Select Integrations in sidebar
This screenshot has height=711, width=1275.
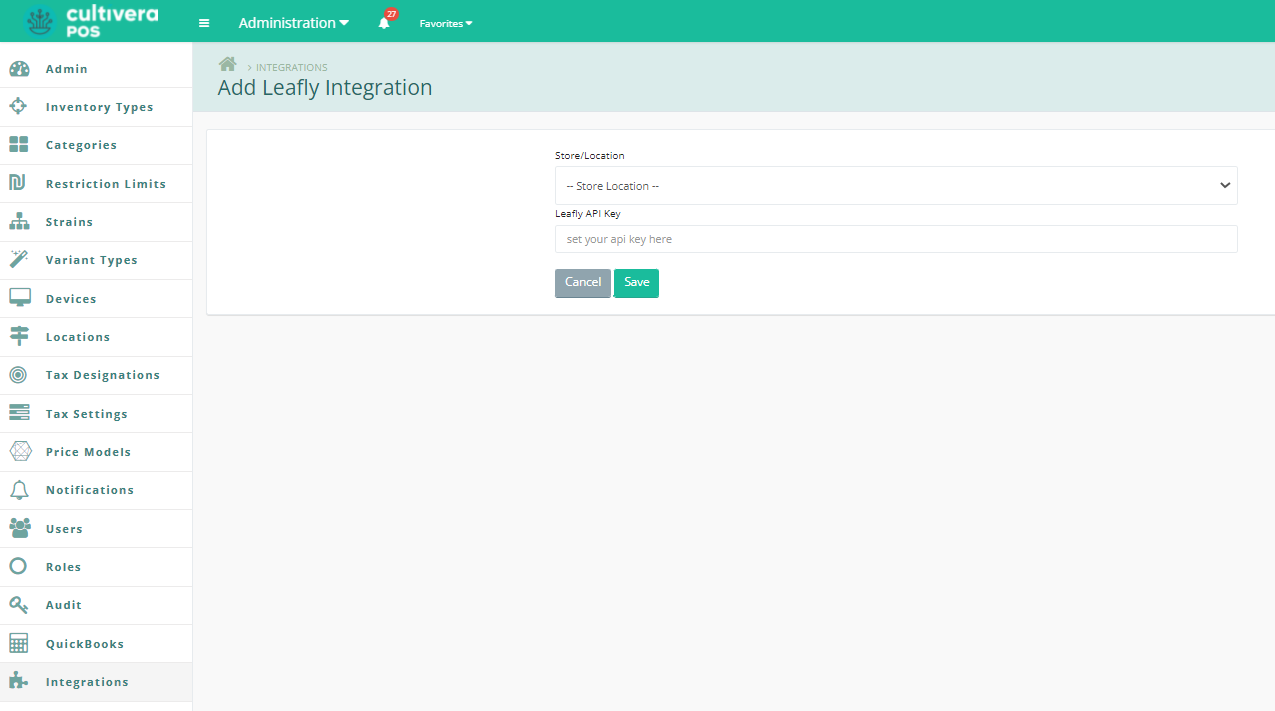(x=96, y=682)
